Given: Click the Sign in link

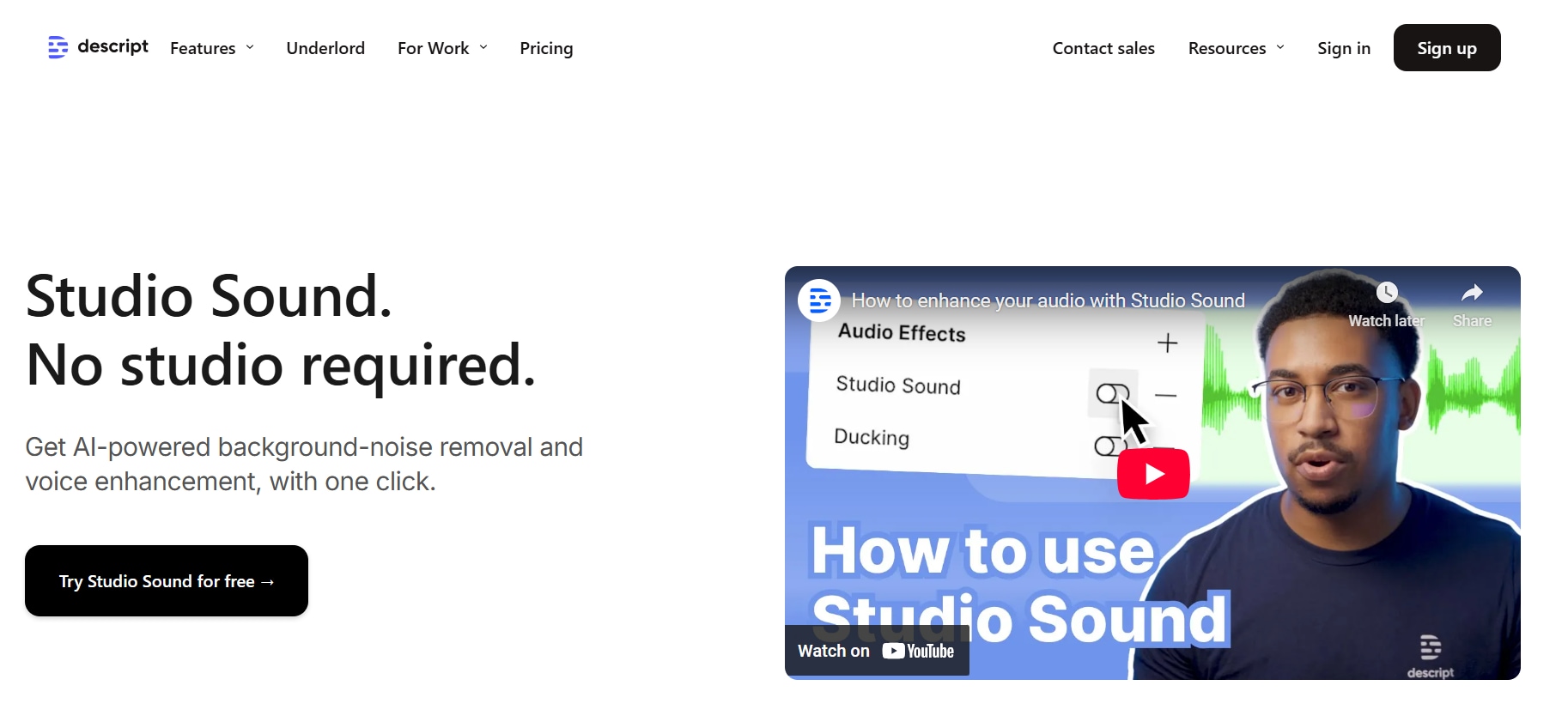Looking at the screenshot, I should coord(1344,48).
